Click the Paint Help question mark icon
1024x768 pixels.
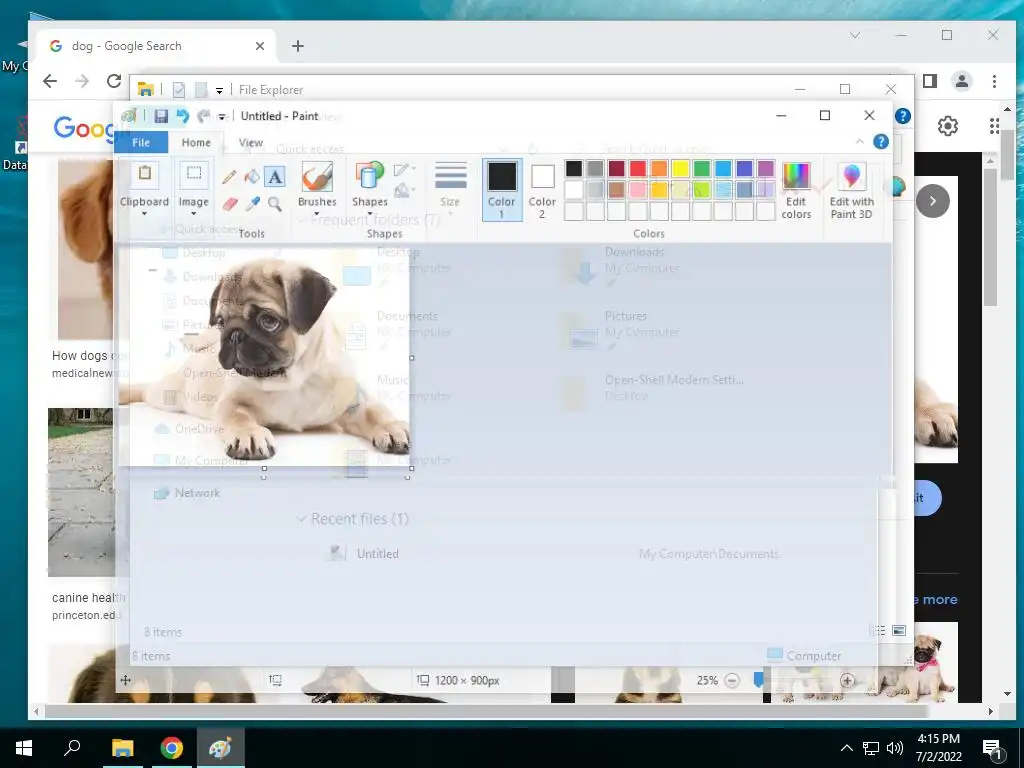(x=881, y=142)
